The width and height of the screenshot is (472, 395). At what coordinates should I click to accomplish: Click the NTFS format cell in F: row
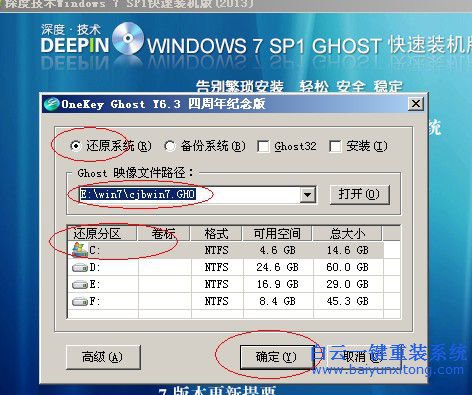(216, 301)
